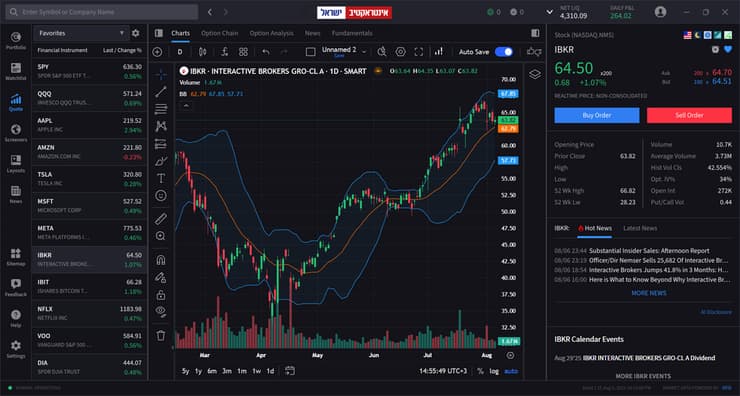Open account dropdown chevron near Net Liq

[549, 12]
